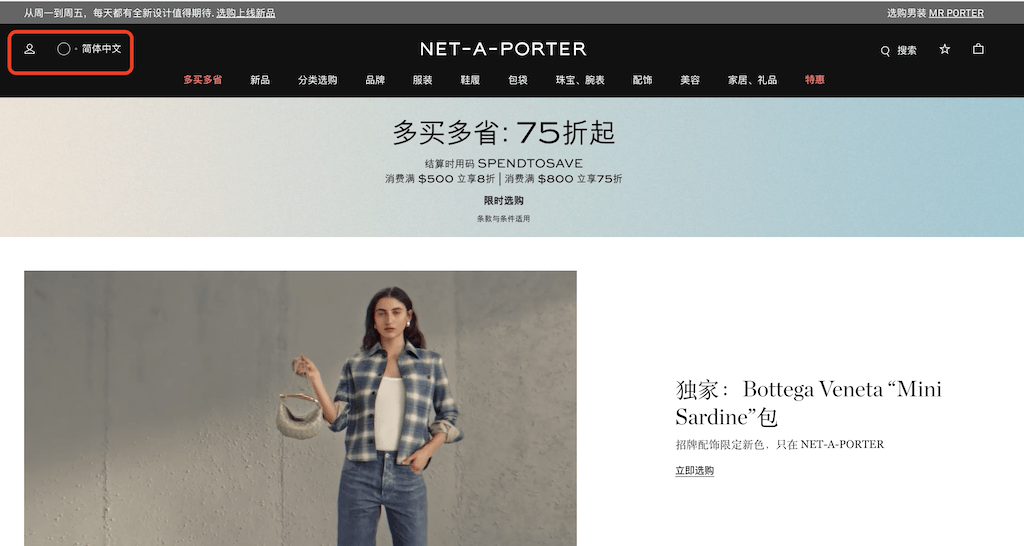Open the 简体中文 language selector

(101, 49)
